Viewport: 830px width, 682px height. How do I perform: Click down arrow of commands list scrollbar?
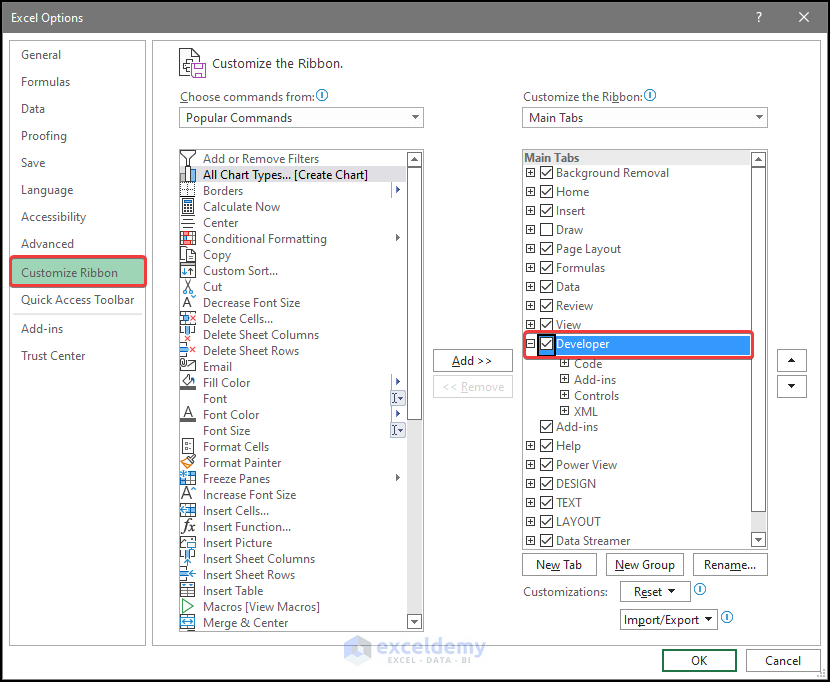pos(414,621)
